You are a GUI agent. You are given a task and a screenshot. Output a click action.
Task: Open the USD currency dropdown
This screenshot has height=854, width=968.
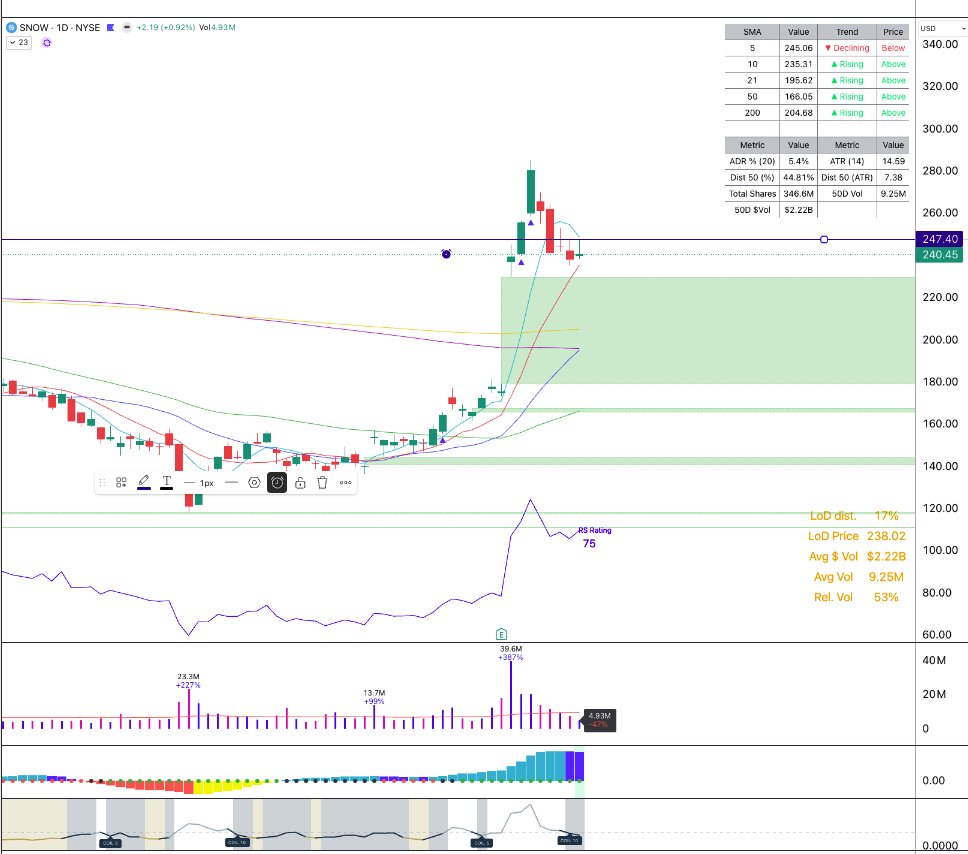pos(942,28)
